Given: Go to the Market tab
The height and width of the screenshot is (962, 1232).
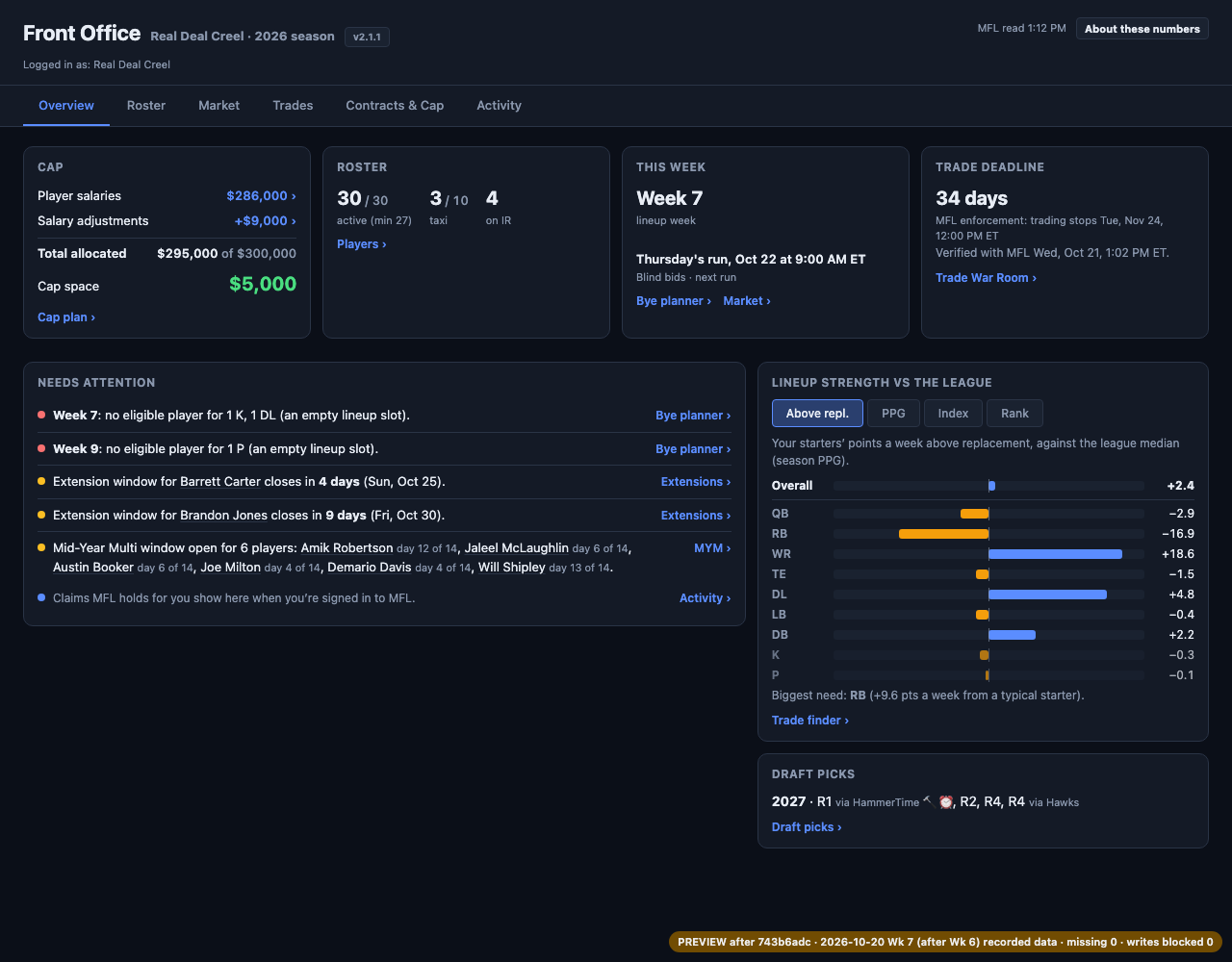Looking at the screenshot, I should [219, 106].
